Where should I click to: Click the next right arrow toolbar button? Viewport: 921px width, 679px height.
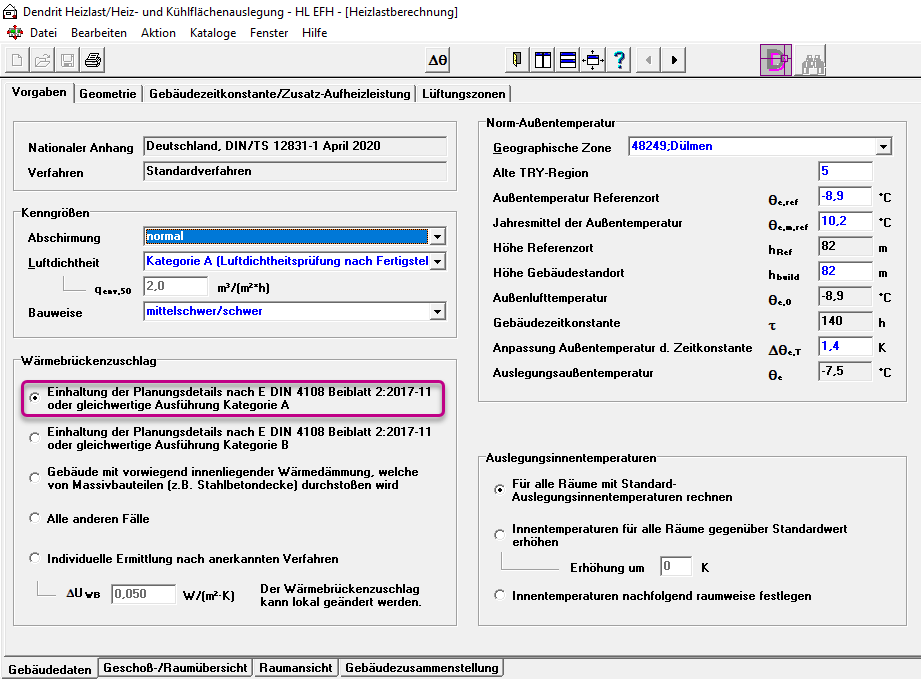(x=674, y=60)
